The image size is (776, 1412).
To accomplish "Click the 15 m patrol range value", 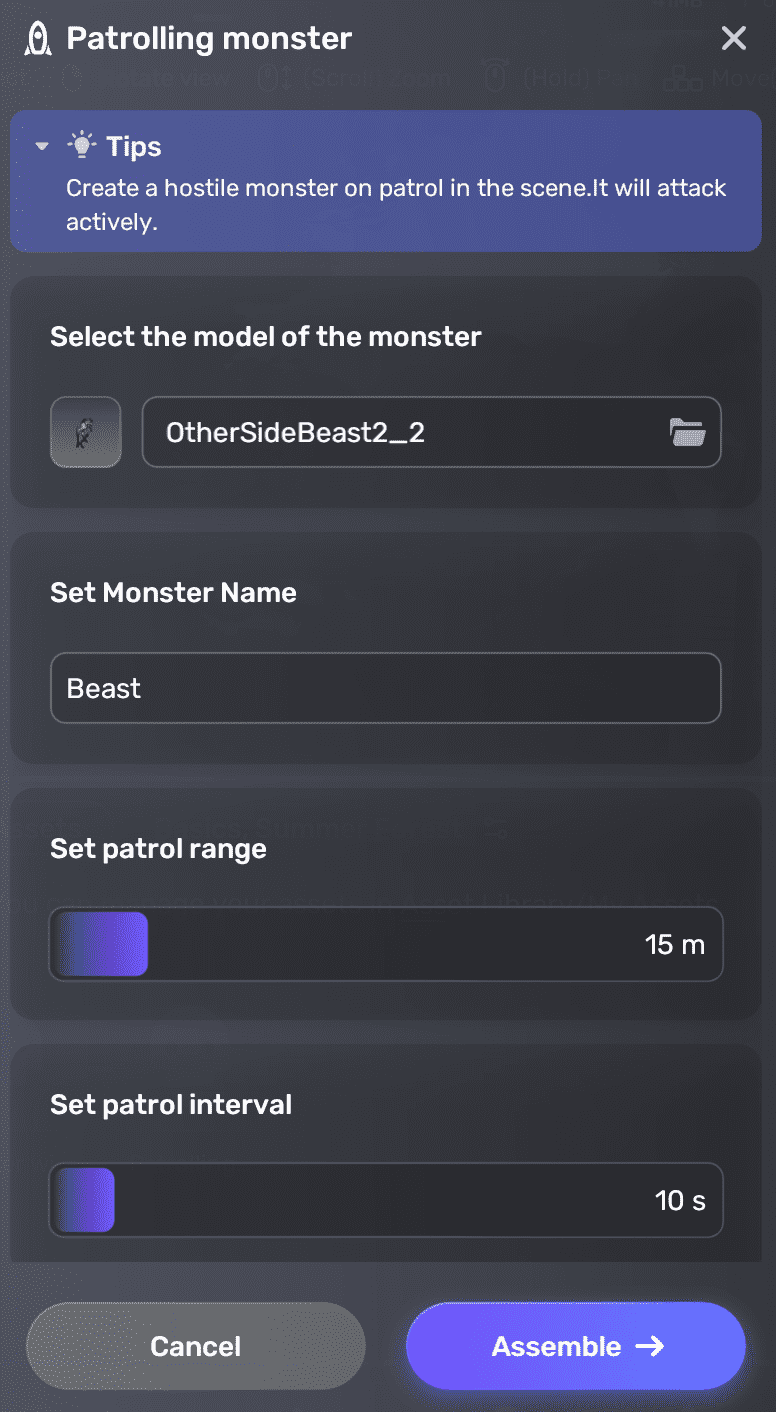I will (674, 943).
